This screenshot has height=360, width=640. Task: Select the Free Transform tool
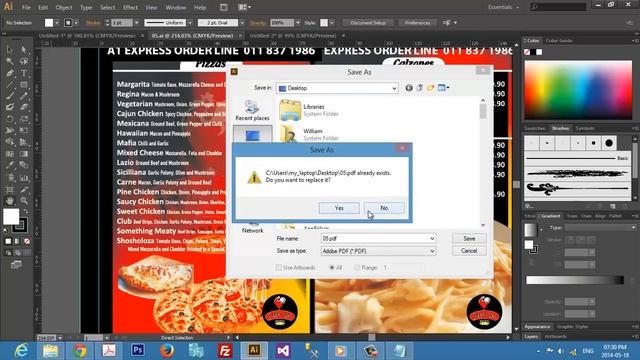pyautogui.click(x=24, y=131)
